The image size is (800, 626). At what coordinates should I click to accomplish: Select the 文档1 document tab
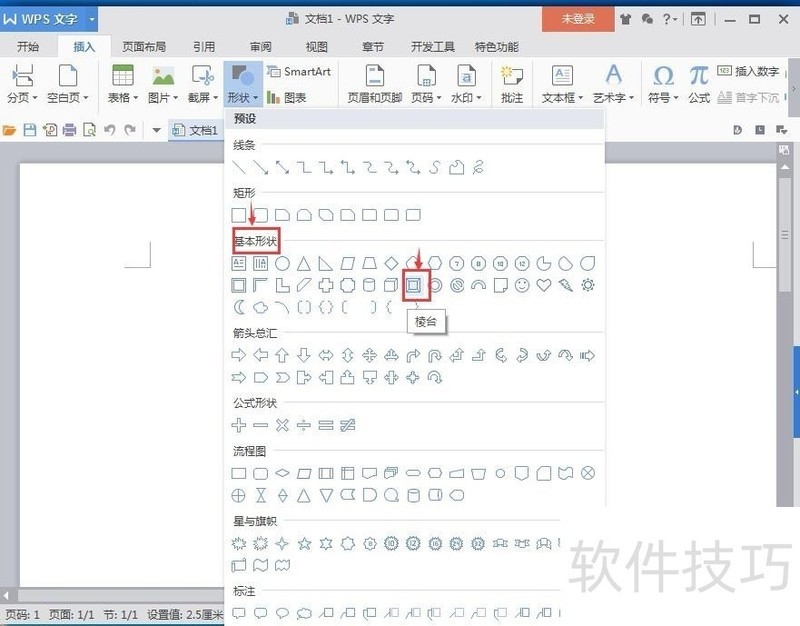pyautogui.click(x=195, y=130)
